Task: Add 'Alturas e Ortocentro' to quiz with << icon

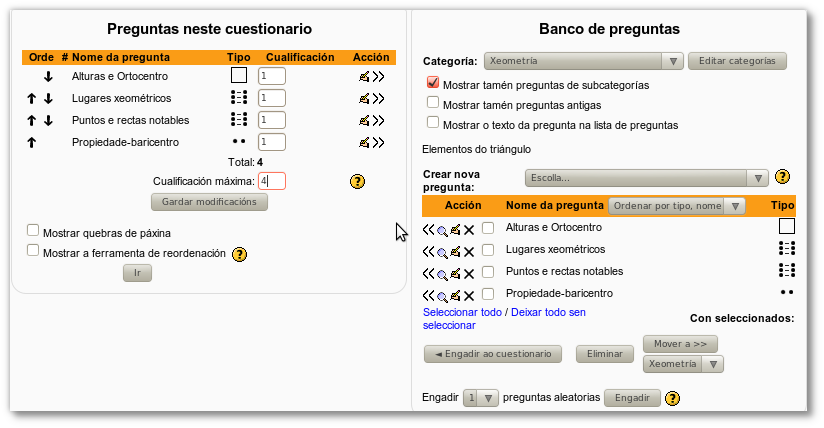Action: click(x=429, y=228)
